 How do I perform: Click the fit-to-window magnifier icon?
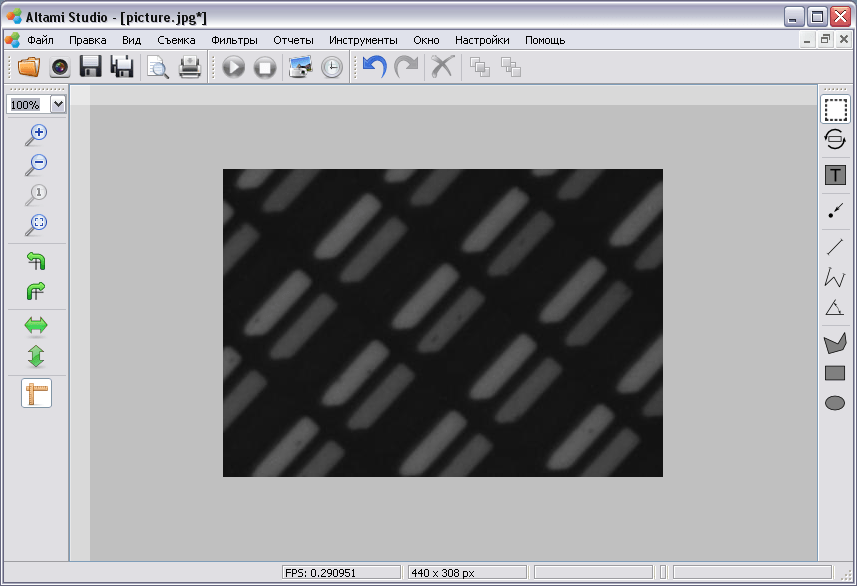coord(36,224)
